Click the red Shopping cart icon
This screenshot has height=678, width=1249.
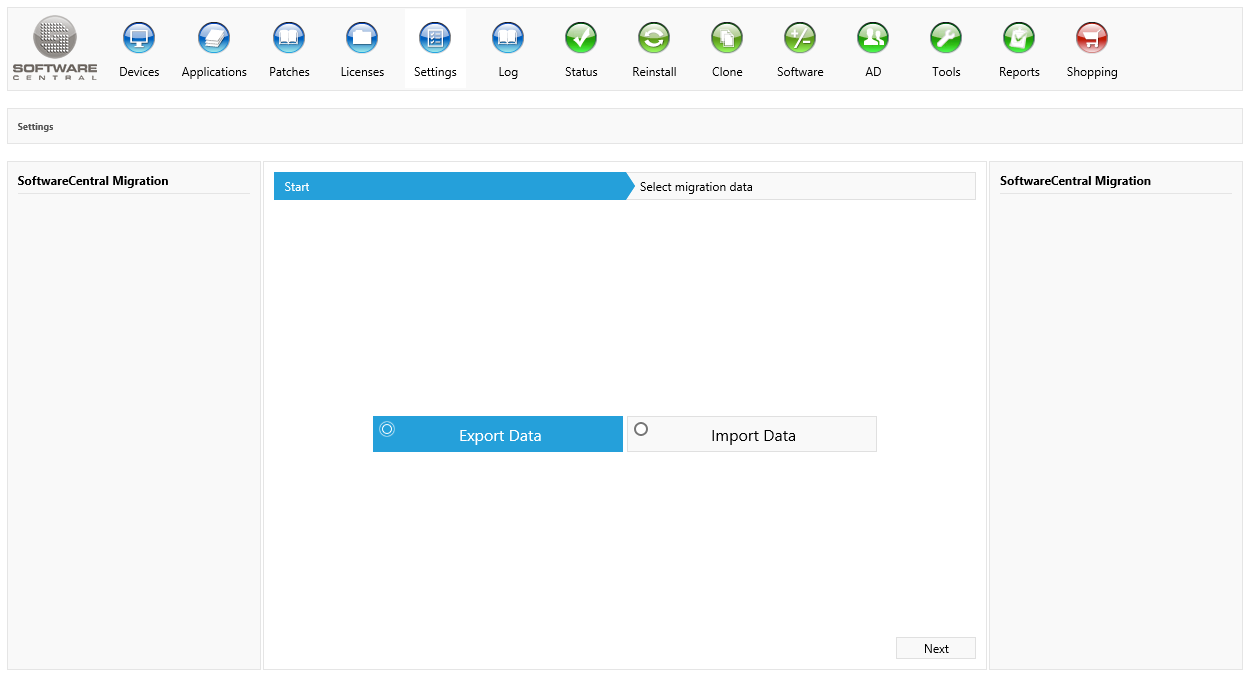coord(1092,39)
